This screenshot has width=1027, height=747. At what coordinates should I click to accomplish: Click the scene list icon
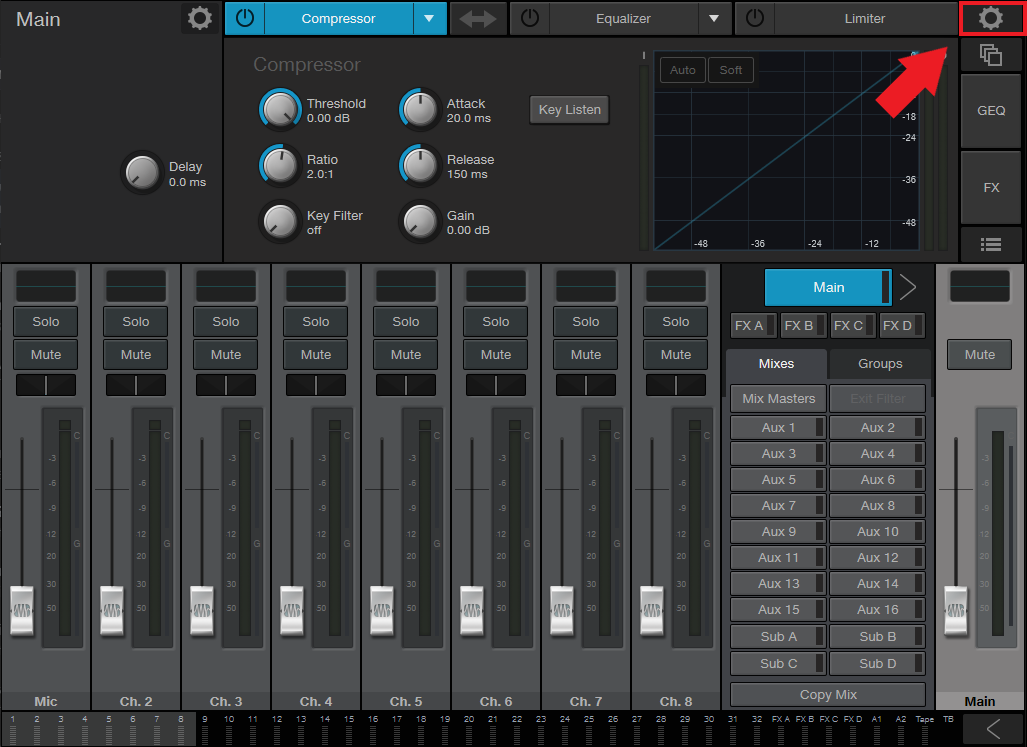point(990,244)
